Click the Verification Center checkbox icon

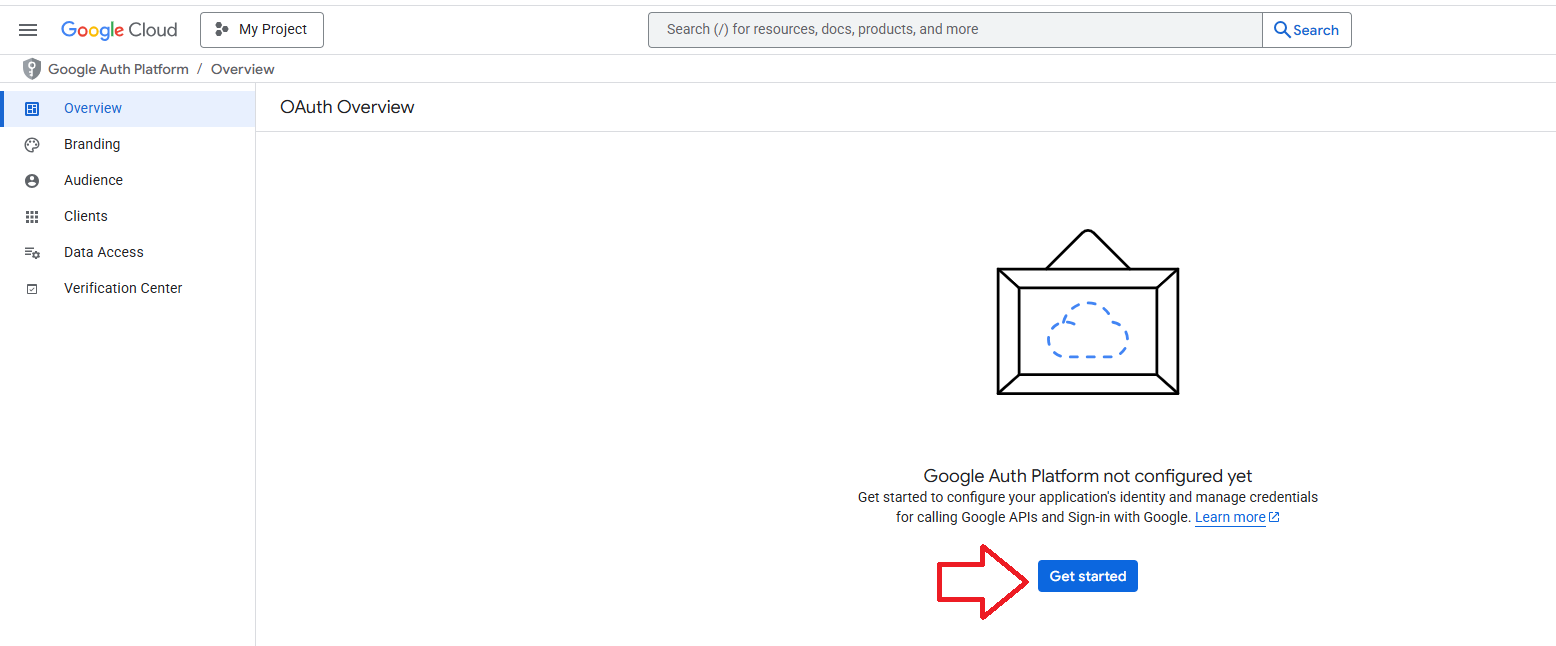(x=32, y=288)
